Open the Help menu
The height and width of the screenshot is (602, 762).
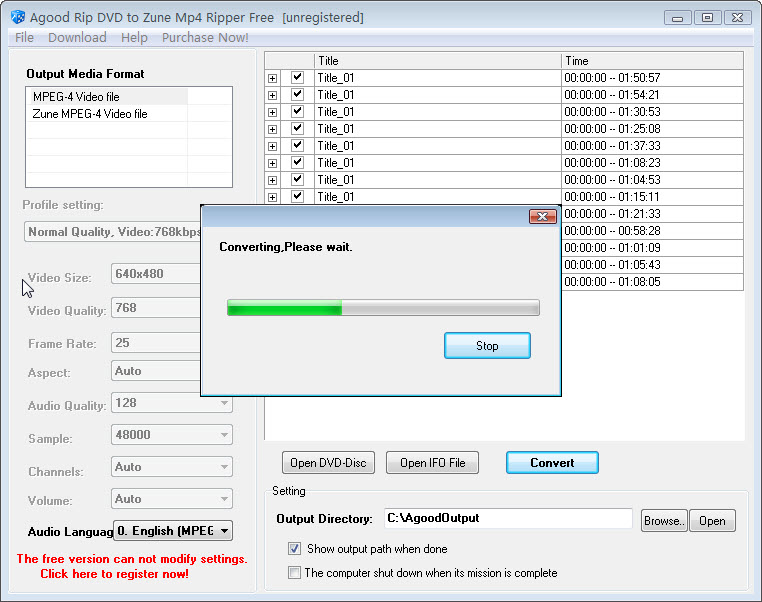[134, 37]
